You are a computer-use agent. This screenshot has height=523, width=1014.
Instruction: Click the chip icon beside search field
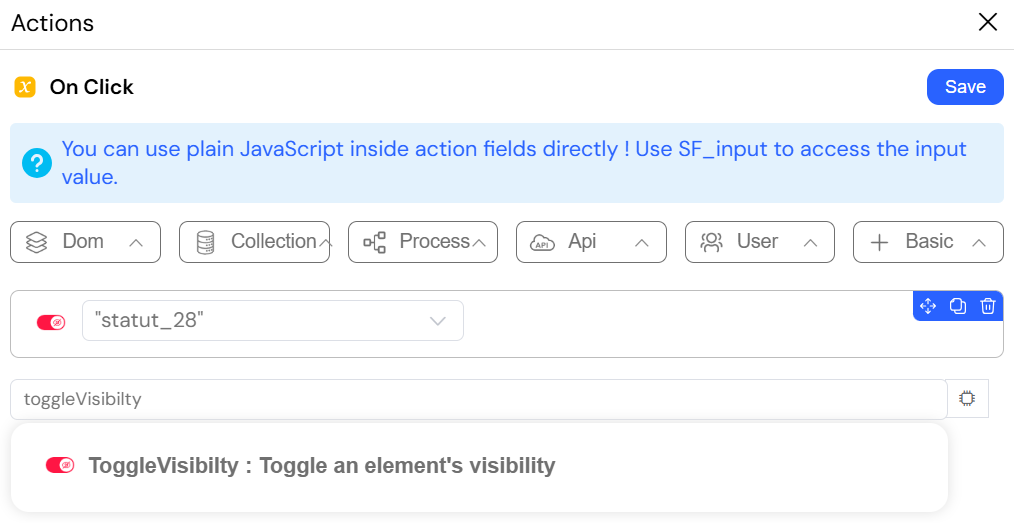click(967, 398)
